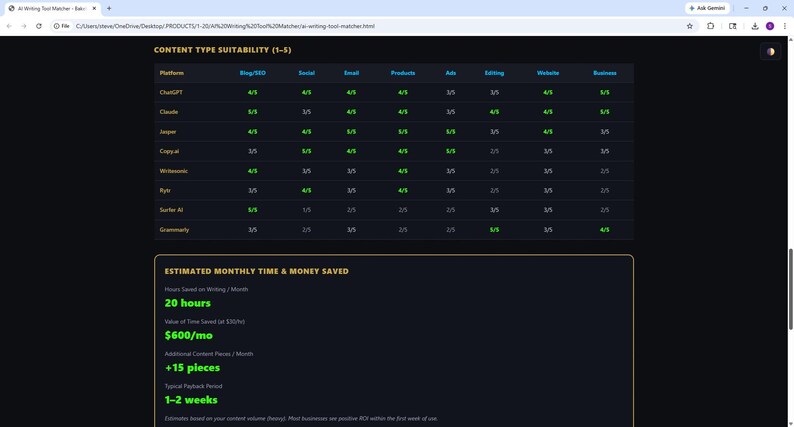This screenshot has width=794, height=427.
Task: Click the 1–2 weeks payback value
Action: (x=191, y=400)
